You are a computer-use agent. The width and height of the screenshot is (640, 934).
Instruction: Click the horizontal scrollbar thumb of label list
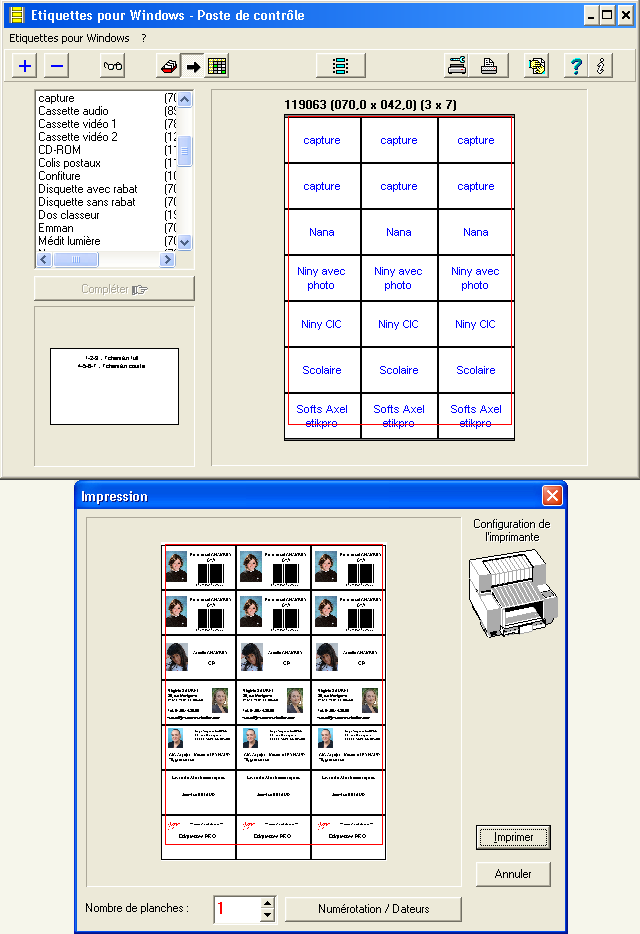click(x=76, y=260)
